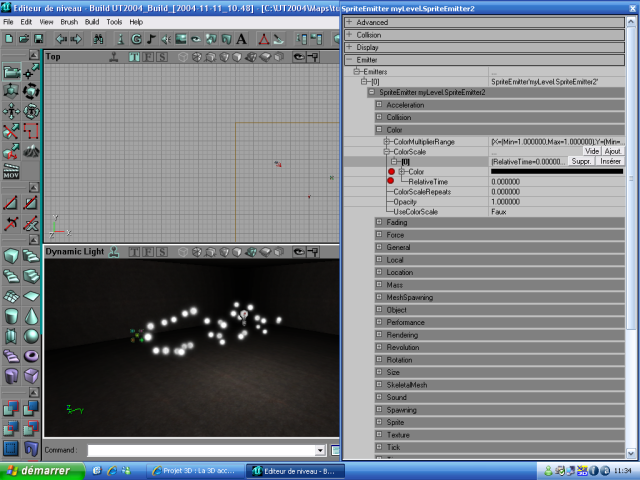
Task: Expand the Advanced properties category
Action: click(349, 22)
